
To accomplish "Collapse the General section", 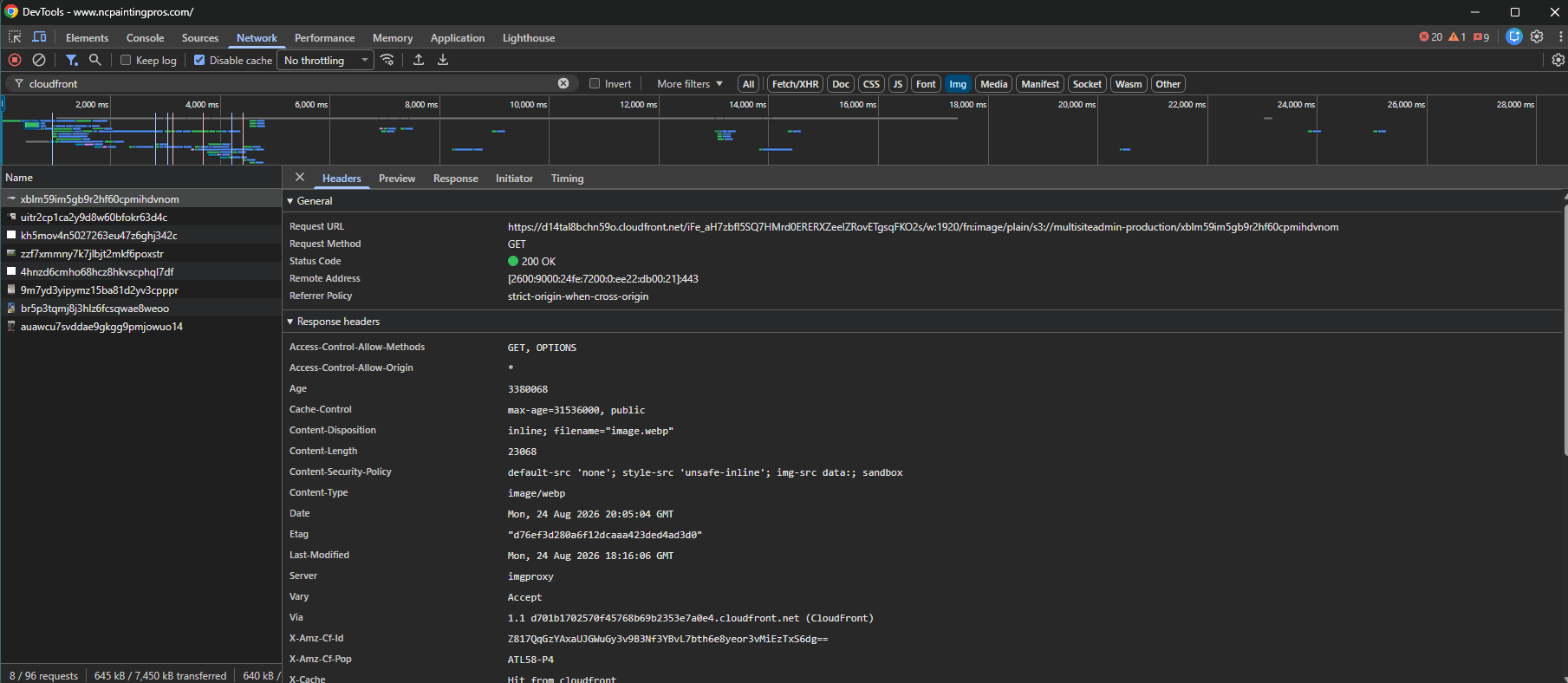I will [290, 201].
